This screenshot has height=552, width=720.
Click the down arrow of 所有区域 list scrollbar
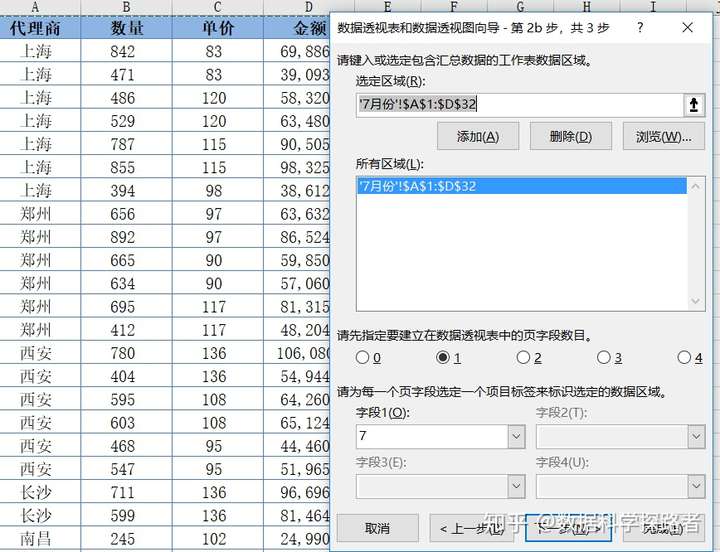tap(695, 301)
